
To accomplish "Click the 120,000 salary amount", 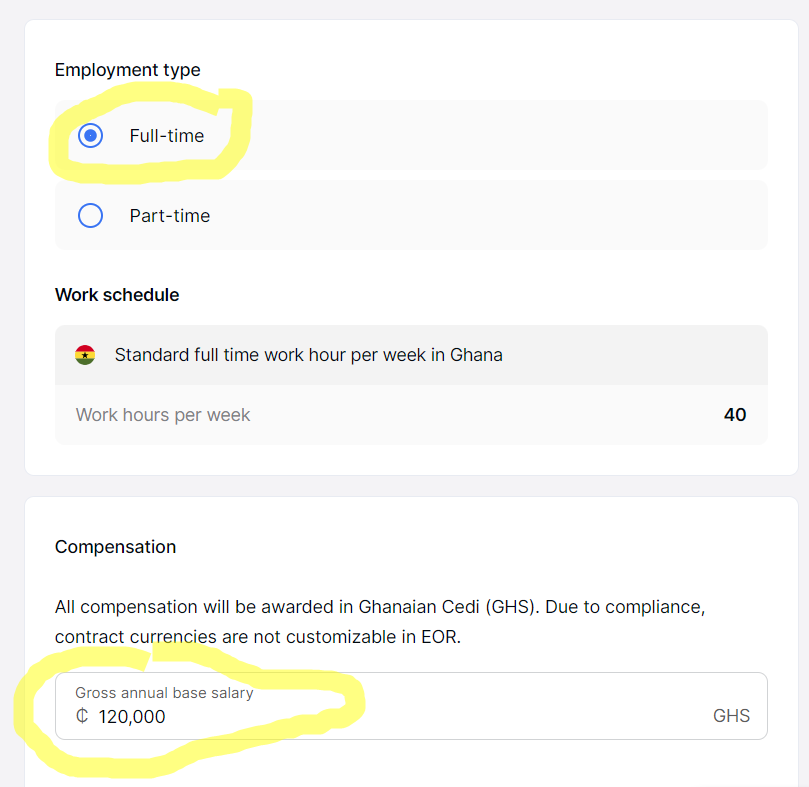I will (x=132, y=717).
